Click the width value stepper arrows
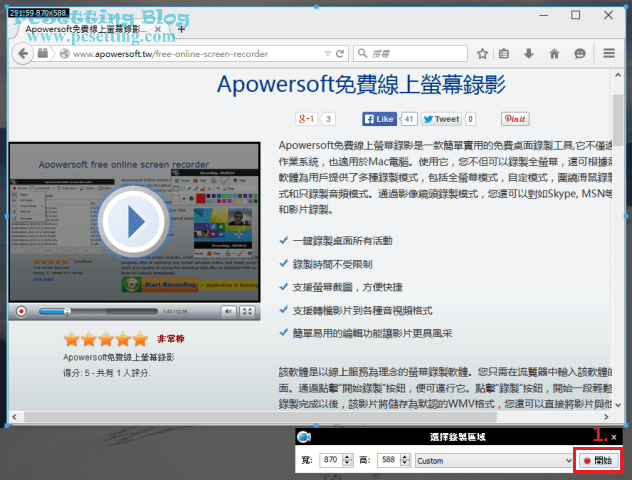The height and width of the screenshot is (480, 632). (x=347, y=460)
